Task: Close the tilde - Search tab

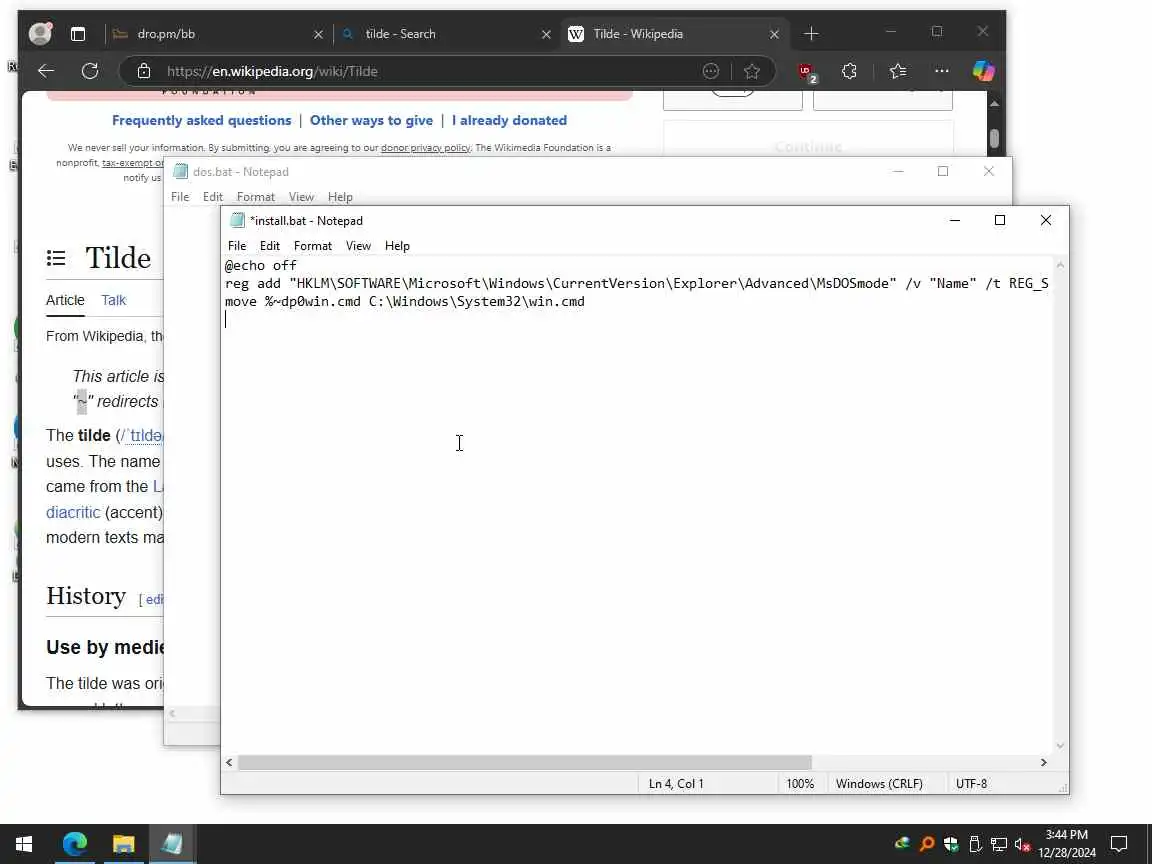Action: point(546,35)
